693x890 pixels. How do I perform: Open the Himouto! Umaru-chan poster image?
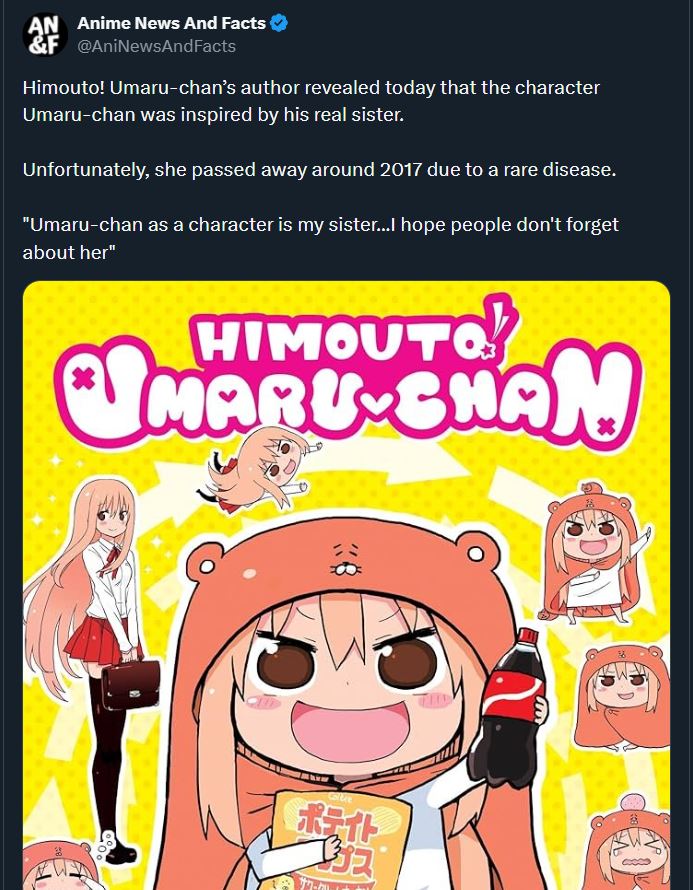346,585
